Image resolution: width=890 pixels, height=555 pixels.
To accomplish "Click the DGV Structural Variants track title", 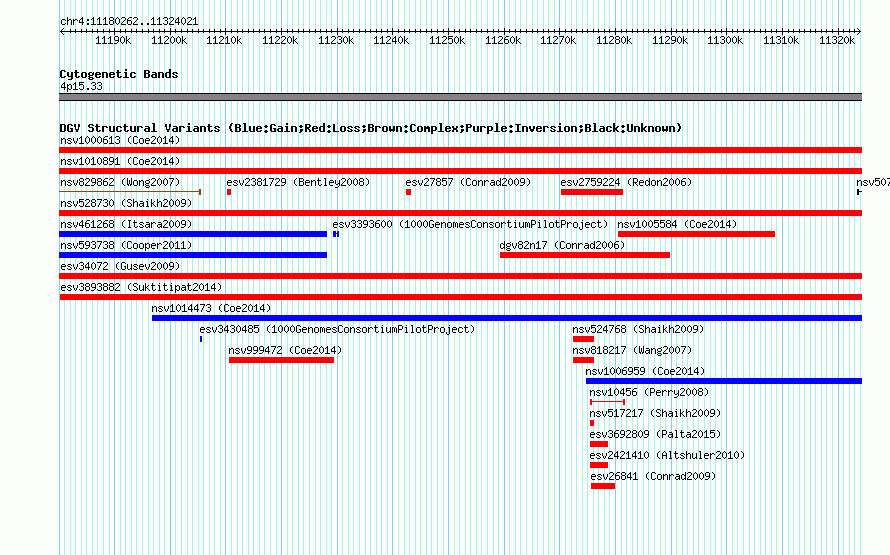I will coord(371,128).
